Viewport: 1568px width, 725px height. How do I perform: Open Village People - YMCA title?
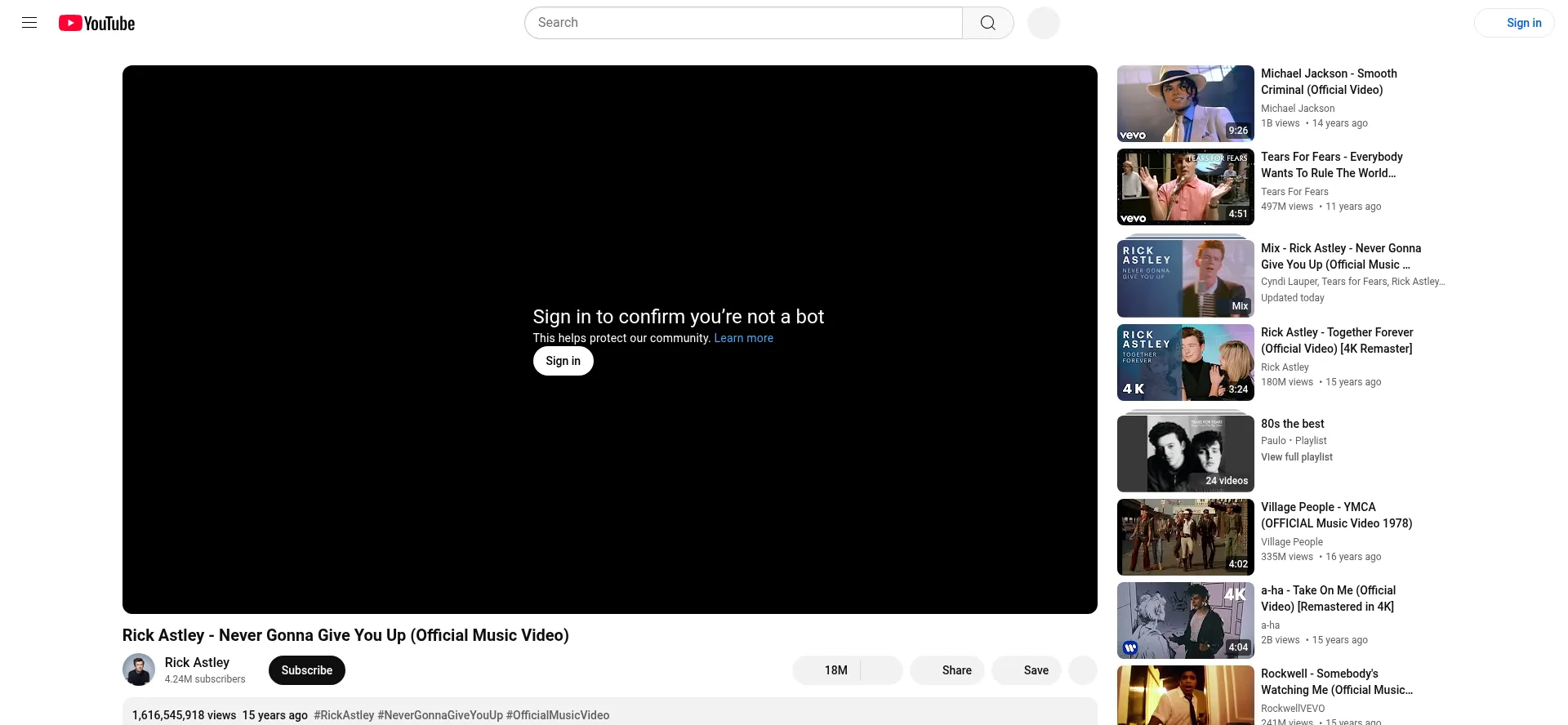point(1337,515)
